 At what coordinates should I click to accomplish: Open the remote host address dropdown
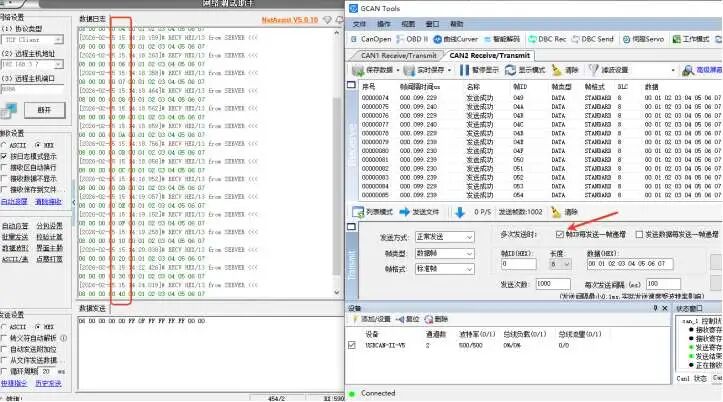(58, 65)
